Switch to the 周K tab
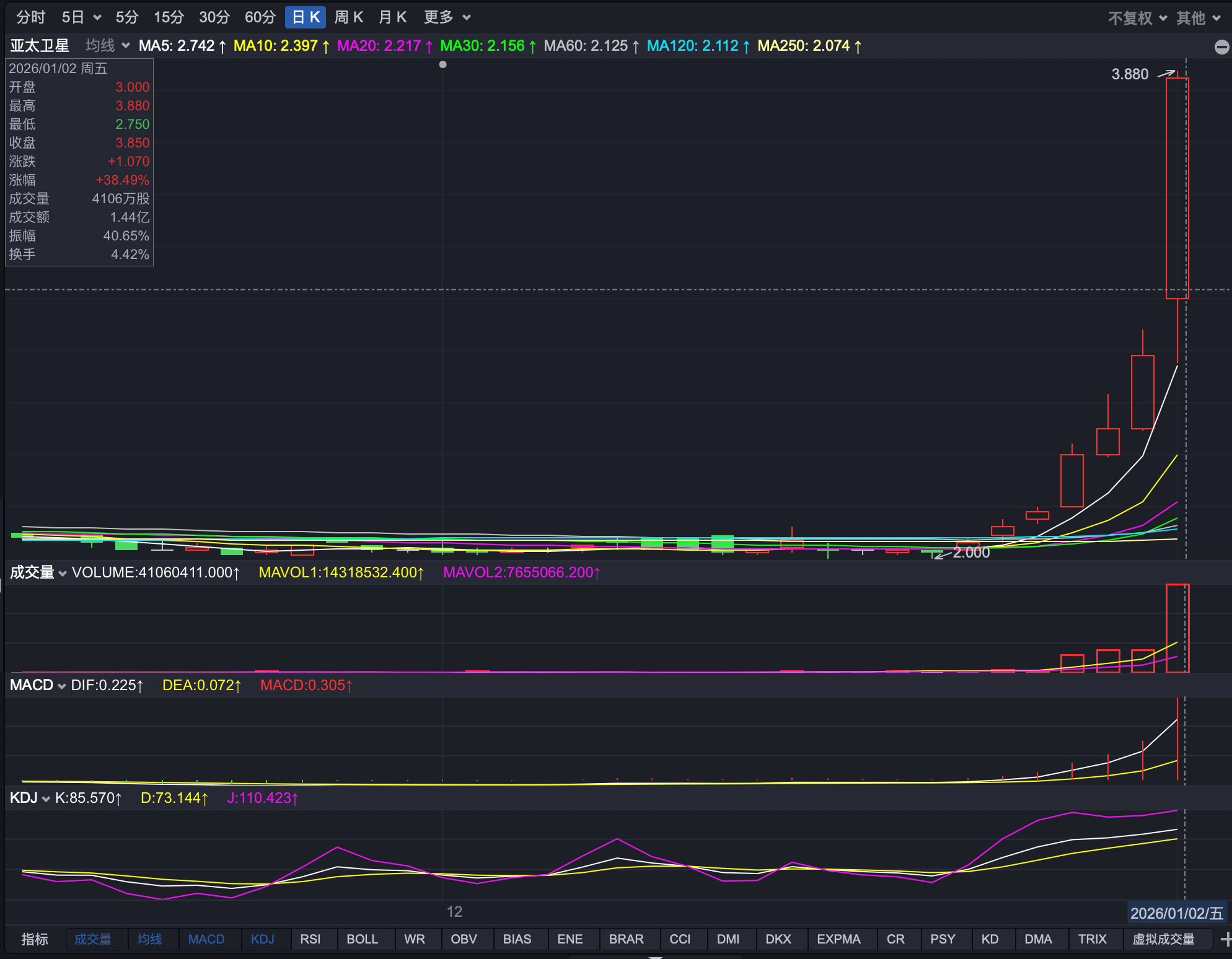The width and height of the screenshot is (1232, 959). (348, 17)
